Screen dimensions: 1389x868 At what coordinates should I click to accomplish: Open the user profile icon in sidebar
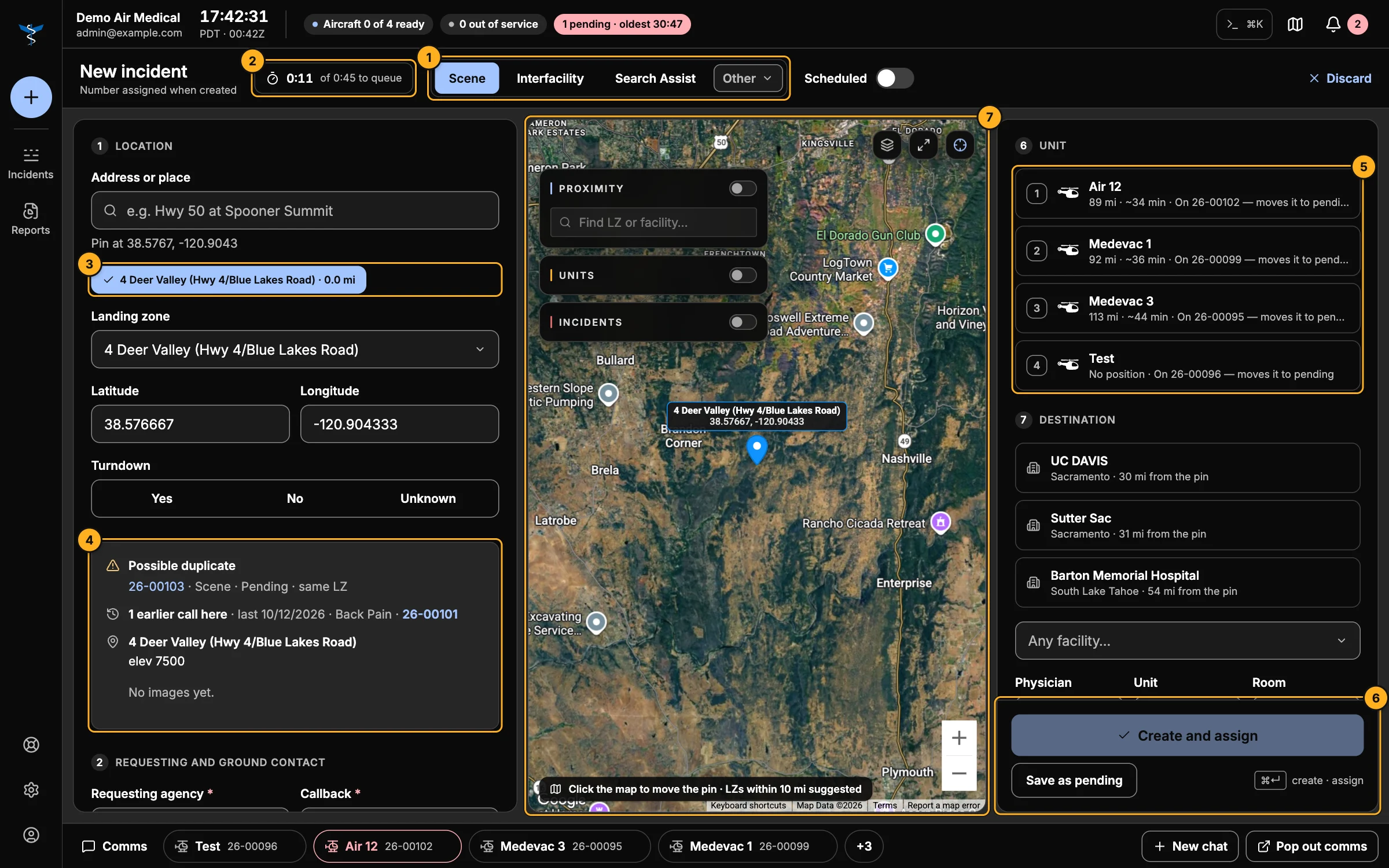pyautogui.click(x=31, y=835)
